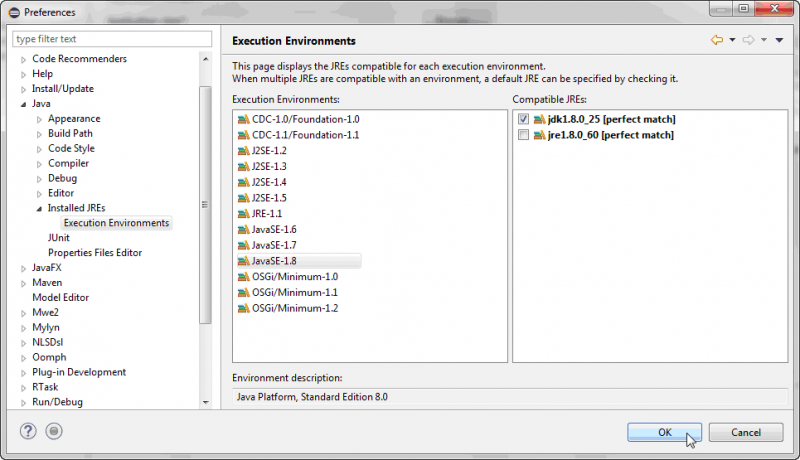The image size is (800, 460).
Task: Click the Preferences window title icon
Action: (14, 12)
